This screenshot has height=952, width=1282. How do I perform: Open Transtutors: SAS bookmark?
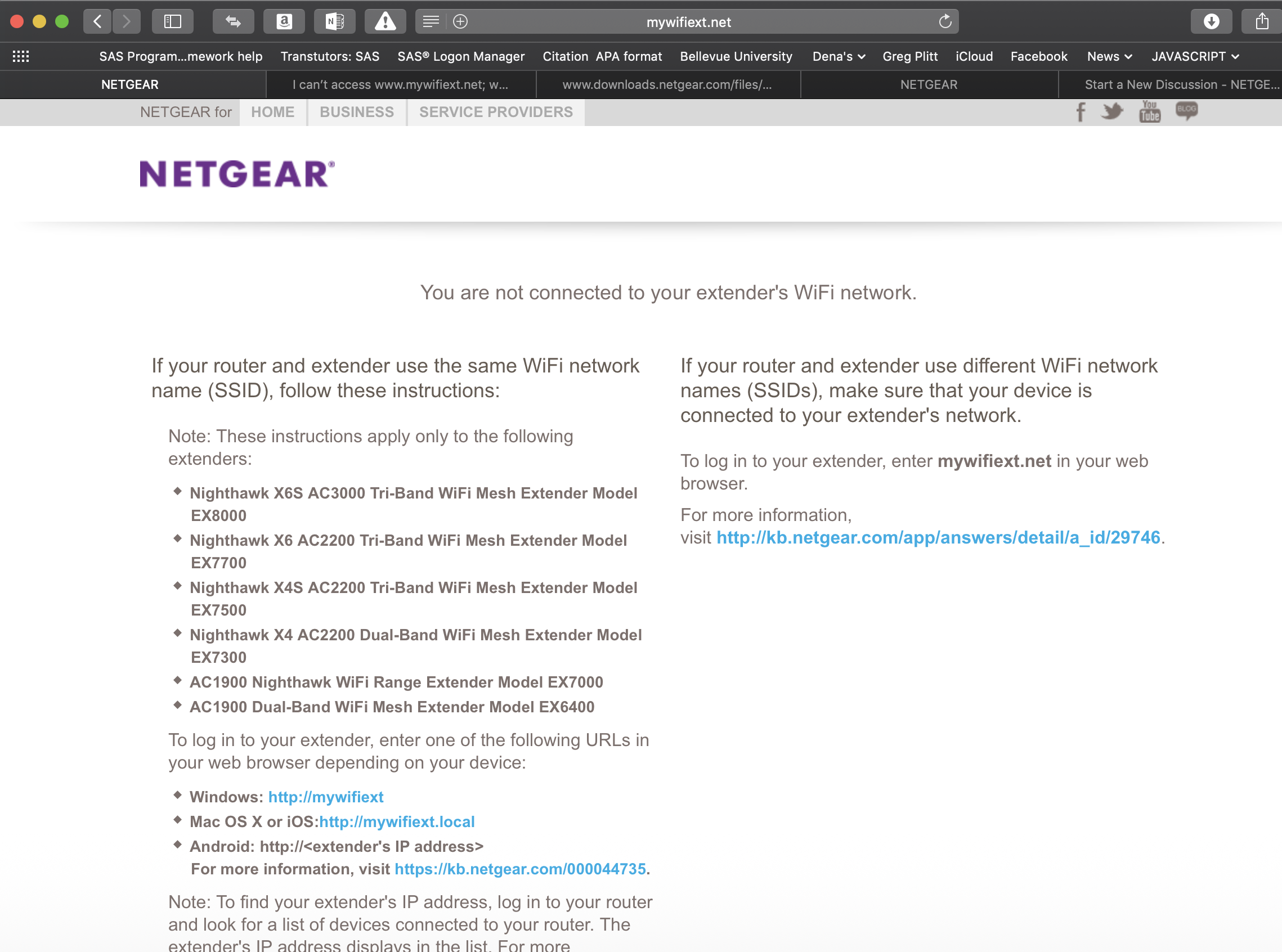tap(330, 56)
